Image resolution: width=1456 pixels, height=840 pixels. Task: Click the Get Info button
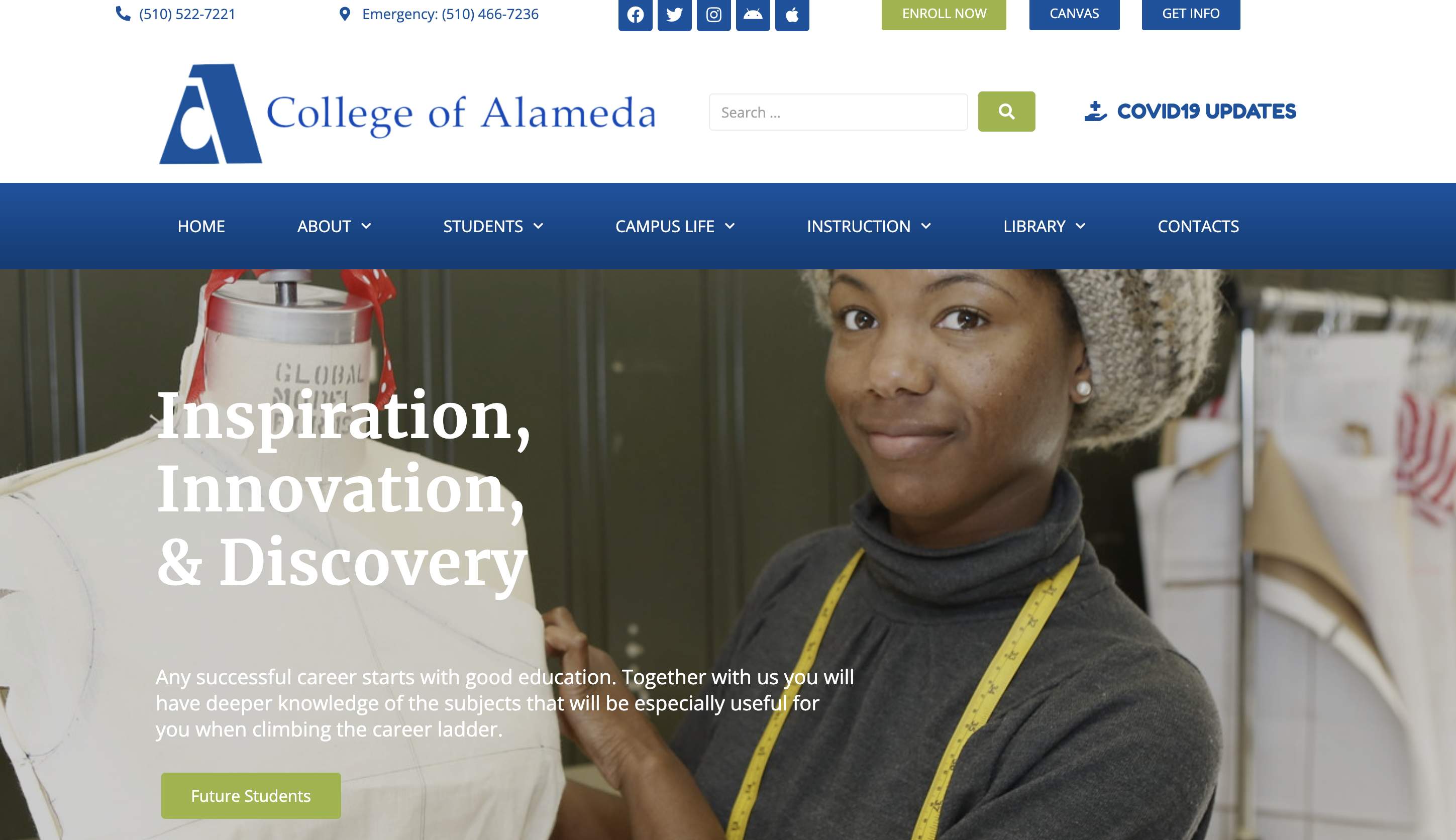[1191, 14]
